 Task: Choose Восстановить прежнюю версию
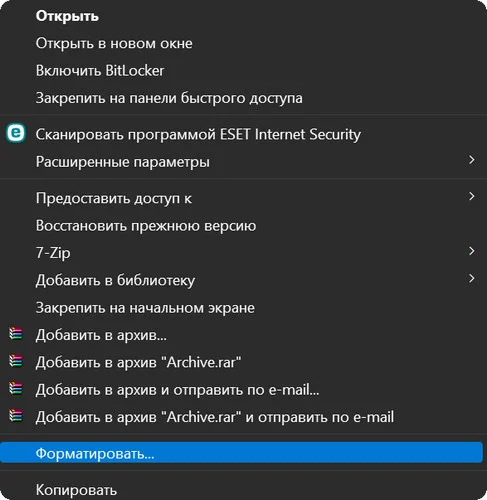click(146, 226)
